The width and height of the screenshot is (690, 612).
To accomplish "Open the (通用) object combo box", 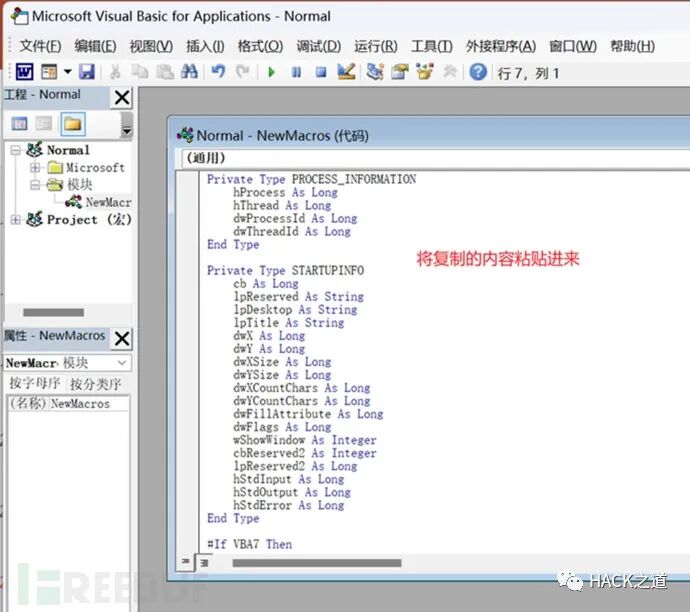I will tap(436, 158).
